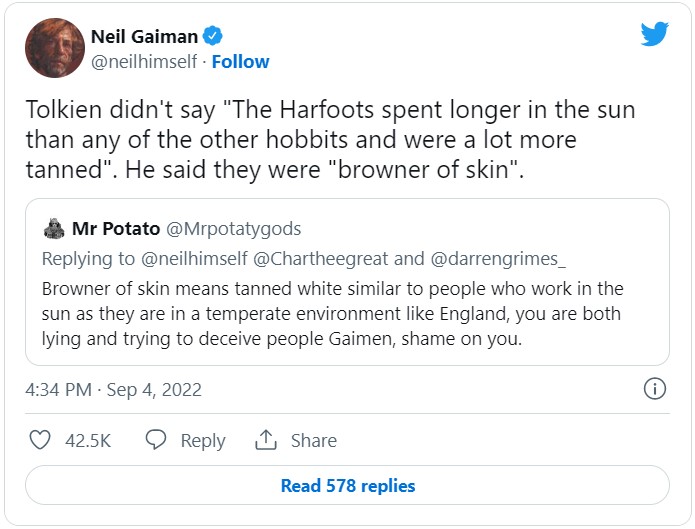
Task: Like the tweet with heart icon
Action: 40,440
